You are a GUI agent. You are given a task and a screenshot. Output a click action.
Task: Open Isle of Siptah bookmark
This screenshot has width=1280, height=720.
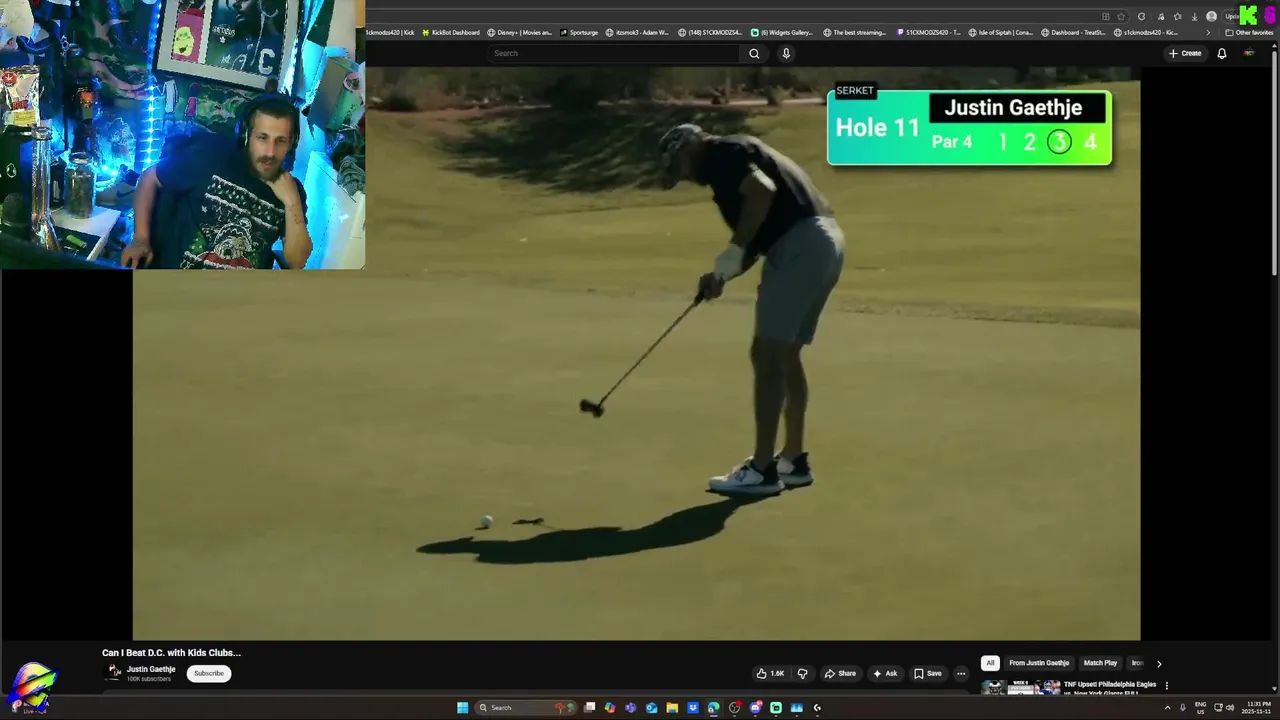(1001, 33)
